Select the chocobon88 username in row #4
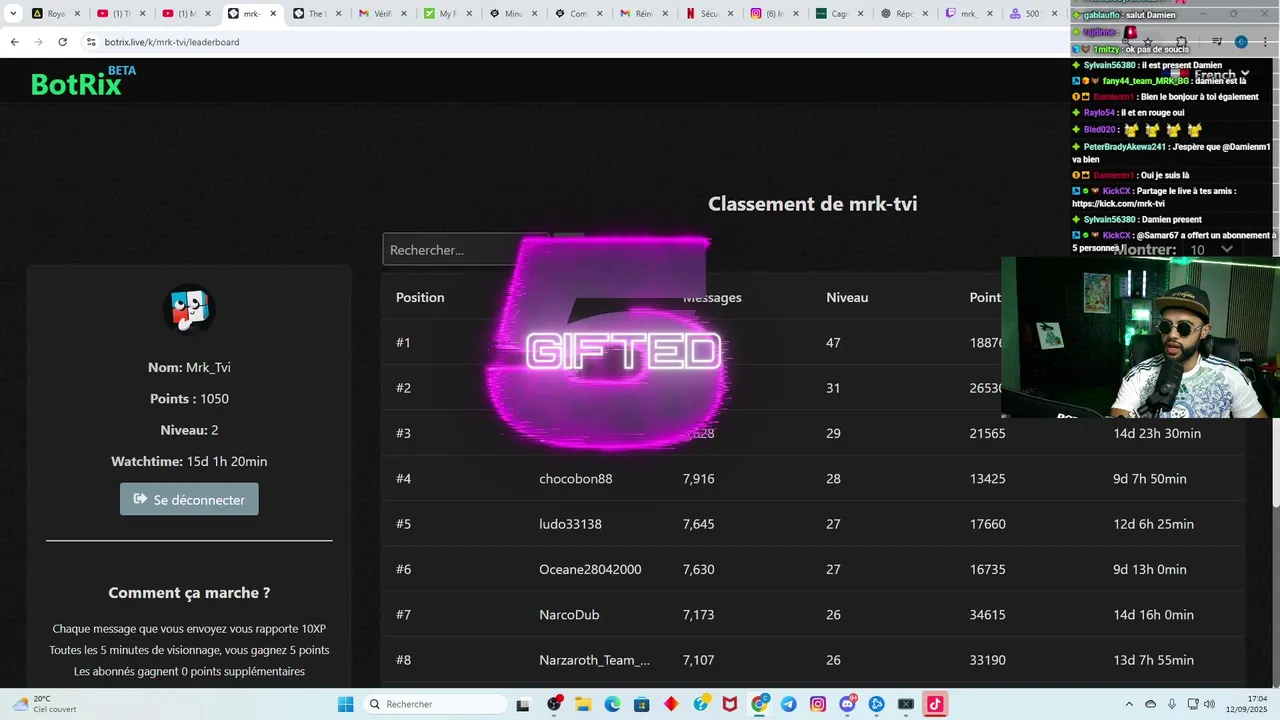Screen dimensions: 1280x720 576,478
